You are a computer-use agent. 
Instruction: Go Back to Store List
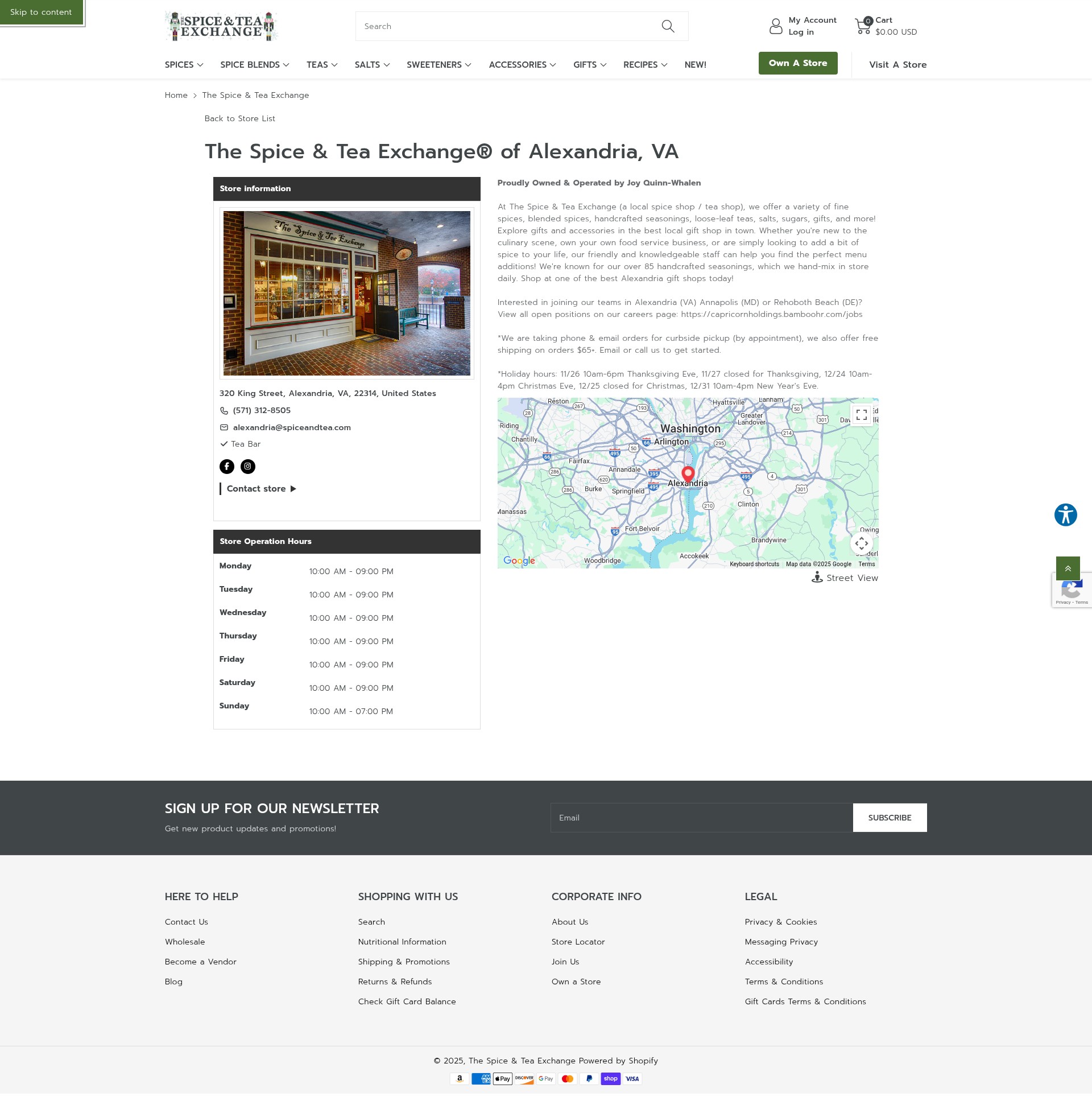tap(239, 118)
